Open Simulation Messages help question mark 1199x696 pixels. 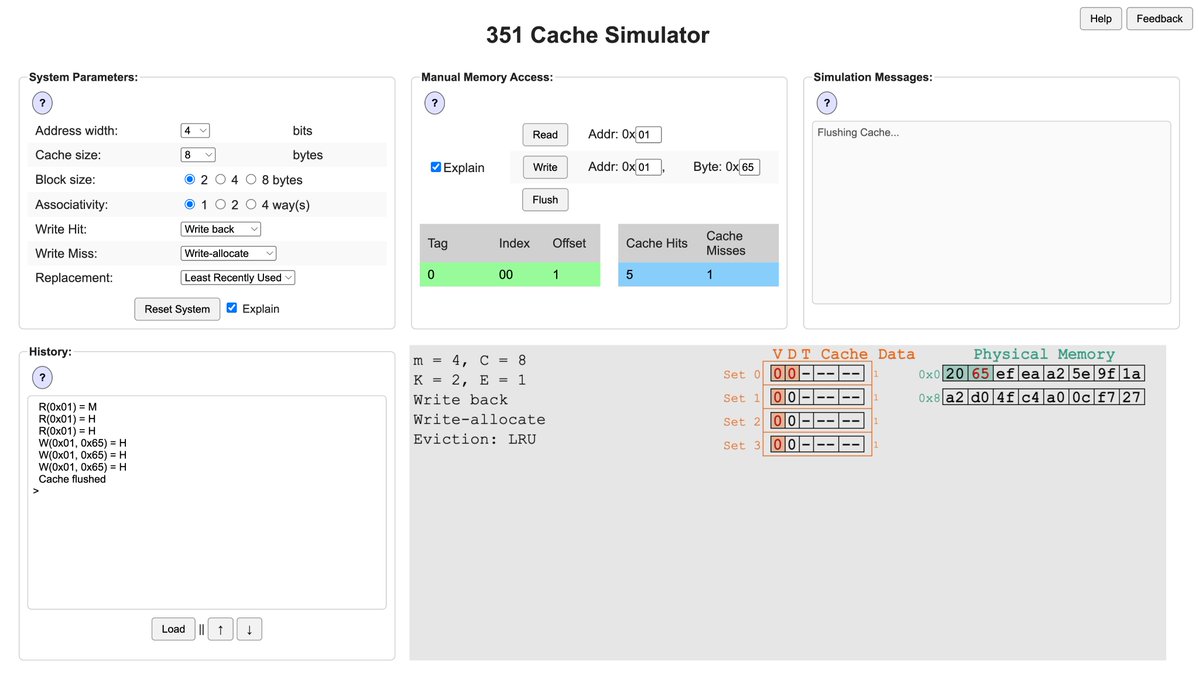827,102
